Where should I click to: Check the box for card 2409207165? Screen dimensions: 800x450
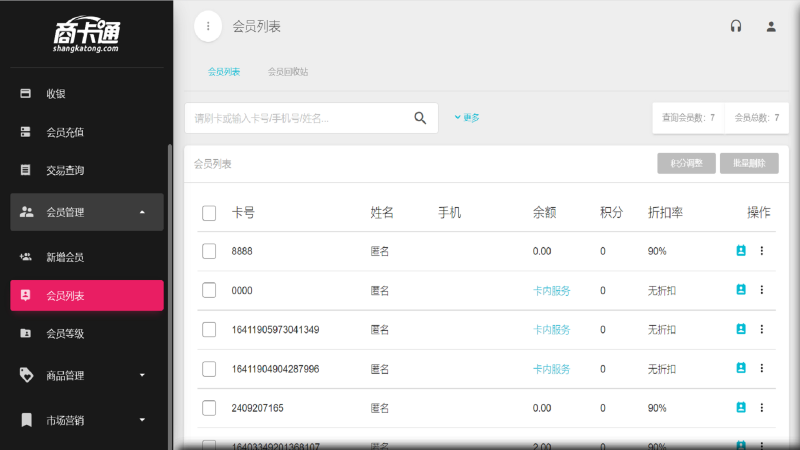point(209,408)
